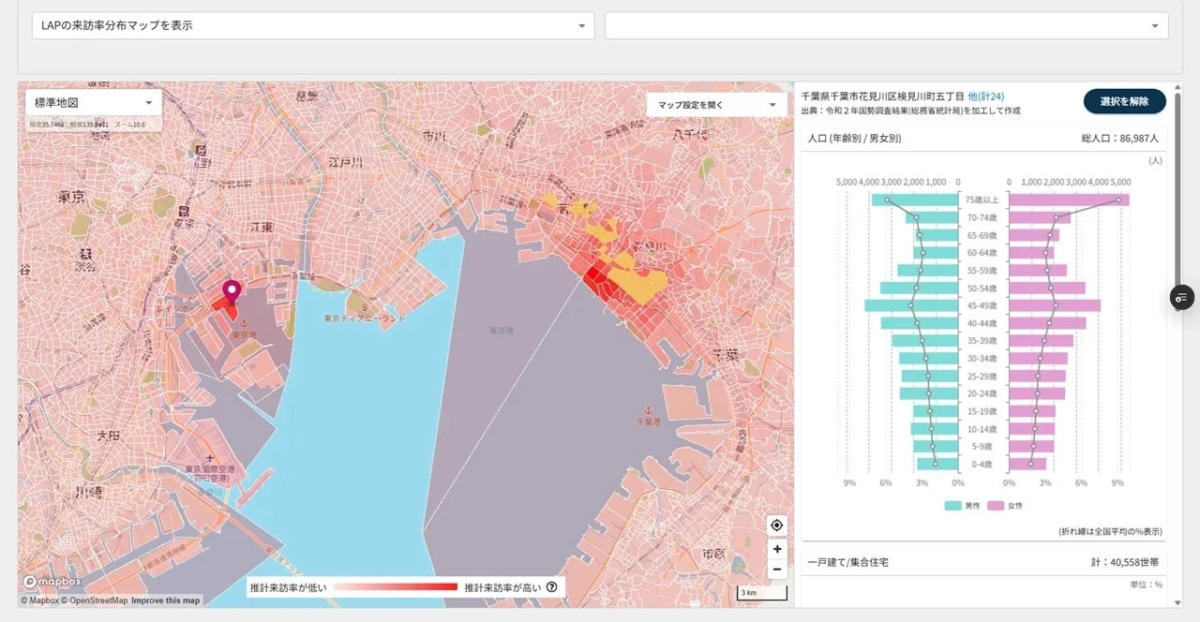Screen dimensions: 1200x622
Task: Click the Mapbox logo on the map
Action: tap(44, 582)
